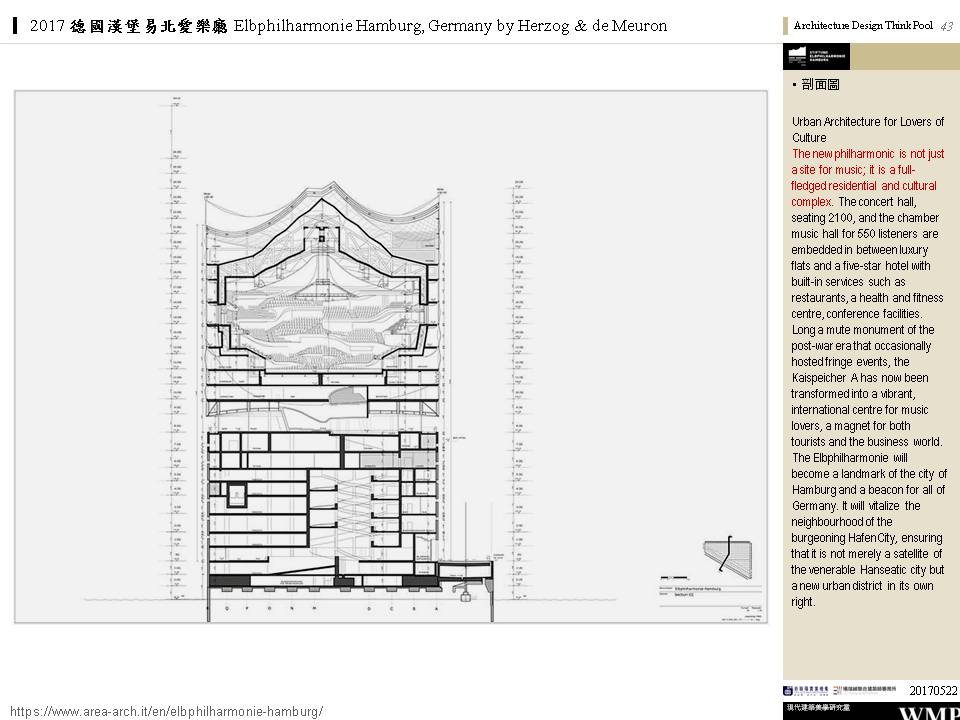Image resolution: width=960 pixels, height=720 pixels.
Task: Click the 現代建築美學研究室 footer label
Action: 820,708
